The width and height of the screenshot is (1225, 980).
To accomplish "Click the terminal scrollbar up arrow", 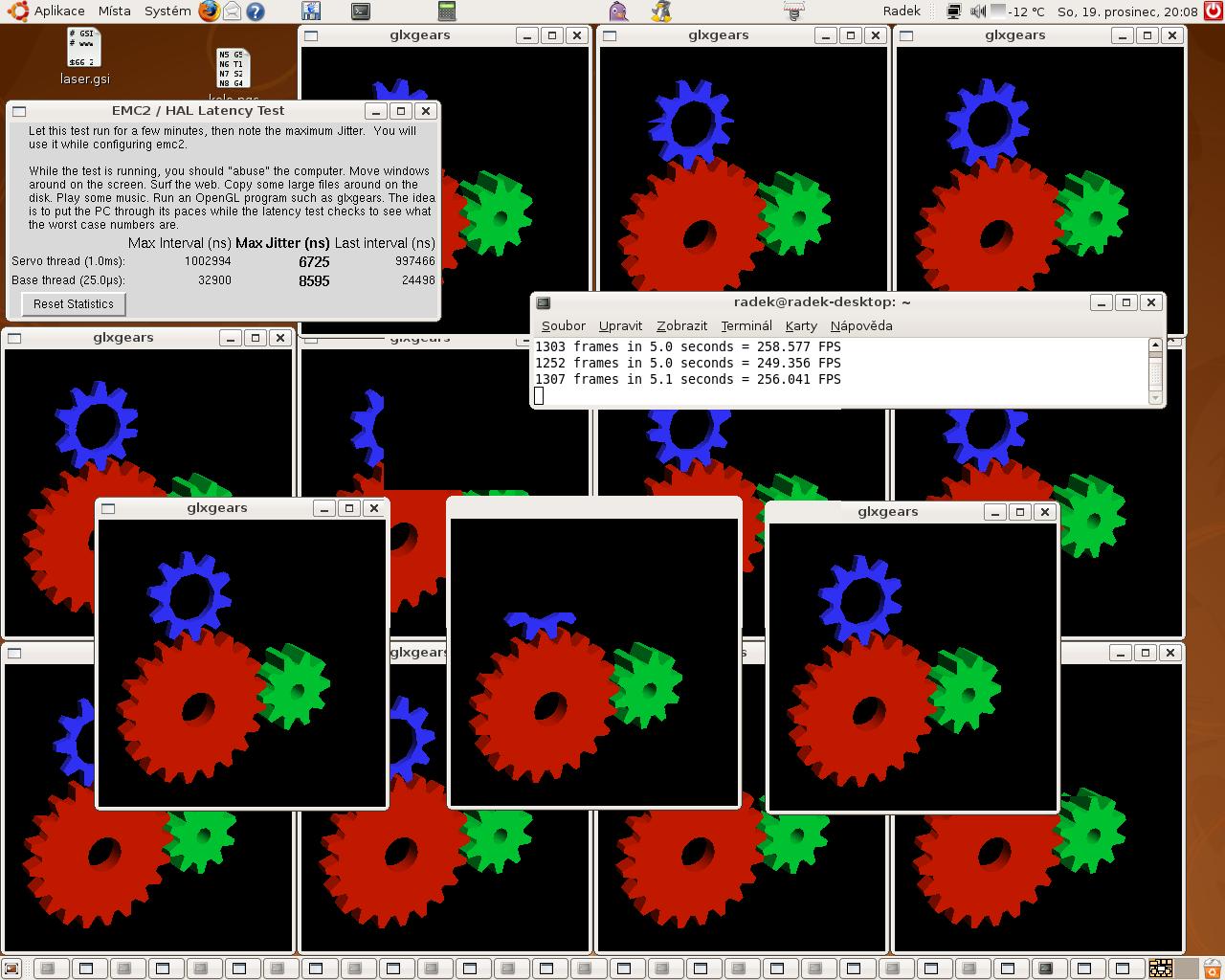I will click(x=1155, y=345).
